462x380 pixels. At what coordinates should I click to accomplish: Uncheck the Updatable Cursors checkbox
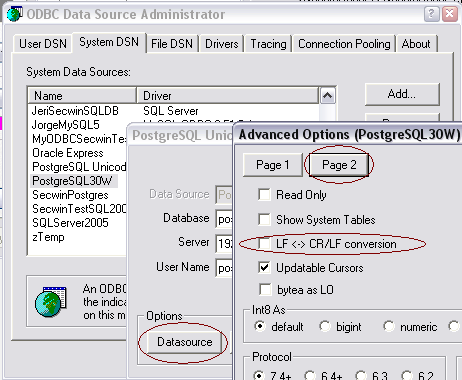[x=264, y=267]
